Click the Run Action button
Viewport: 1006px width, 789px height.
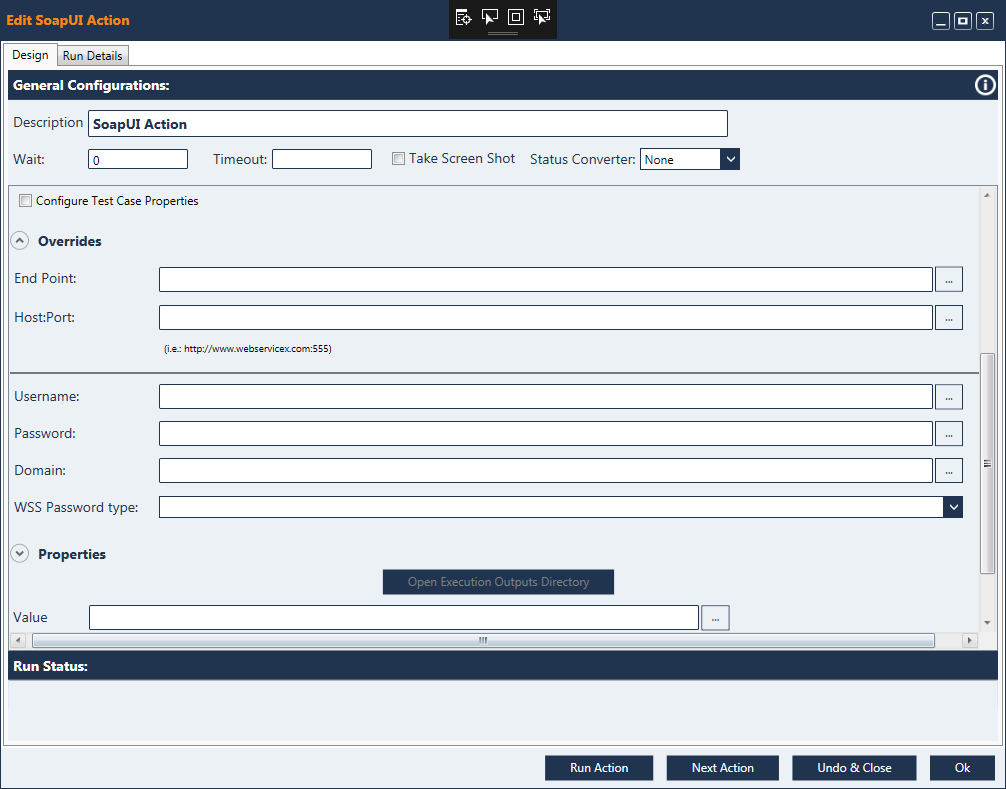[x=599, y=768]
